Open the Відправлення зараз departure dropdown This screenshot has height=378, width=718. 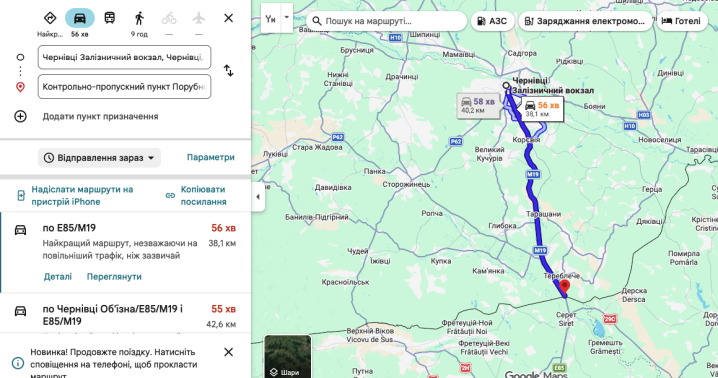[x=99, y=158]
